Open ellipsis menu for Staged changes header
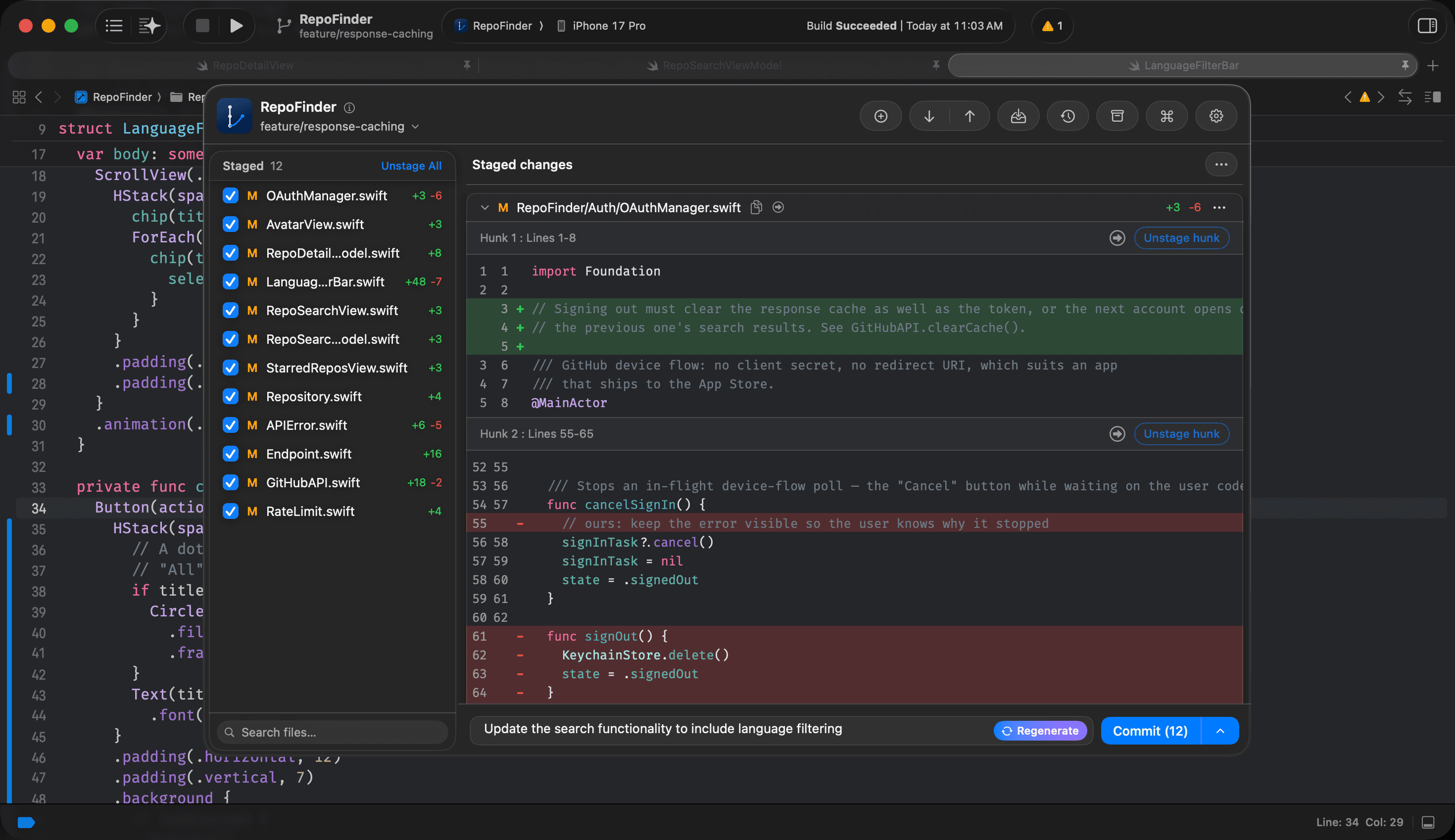Image resolution: width=1455 pixels, height=840 pixels. [x=1221, y=164]
